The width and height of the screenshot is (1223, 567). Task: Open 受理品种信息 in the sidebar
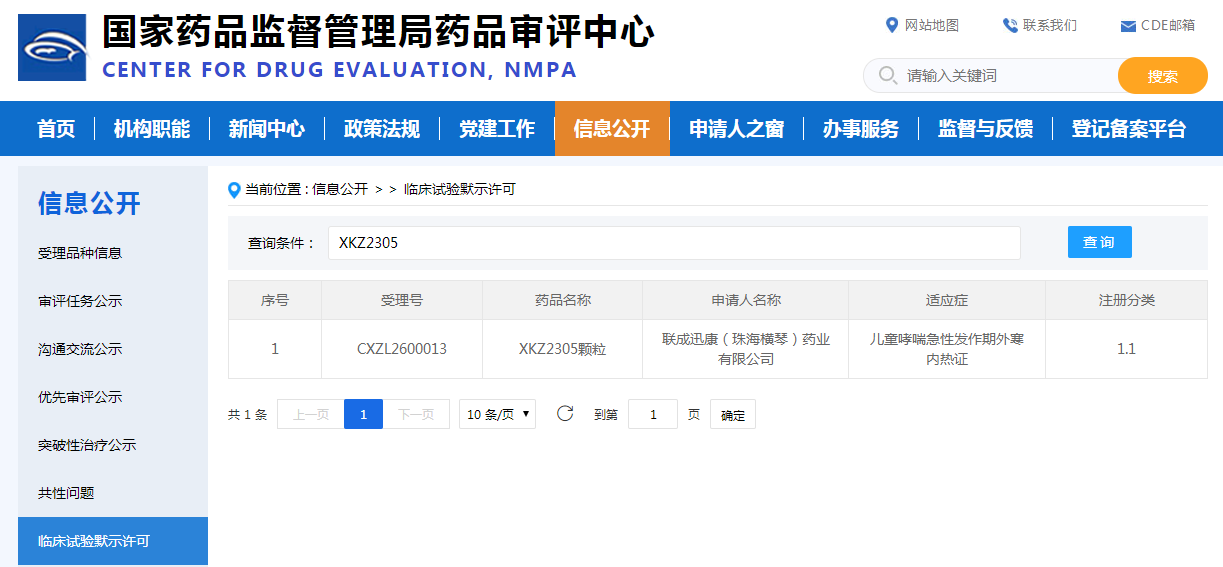tap(80, 253)
